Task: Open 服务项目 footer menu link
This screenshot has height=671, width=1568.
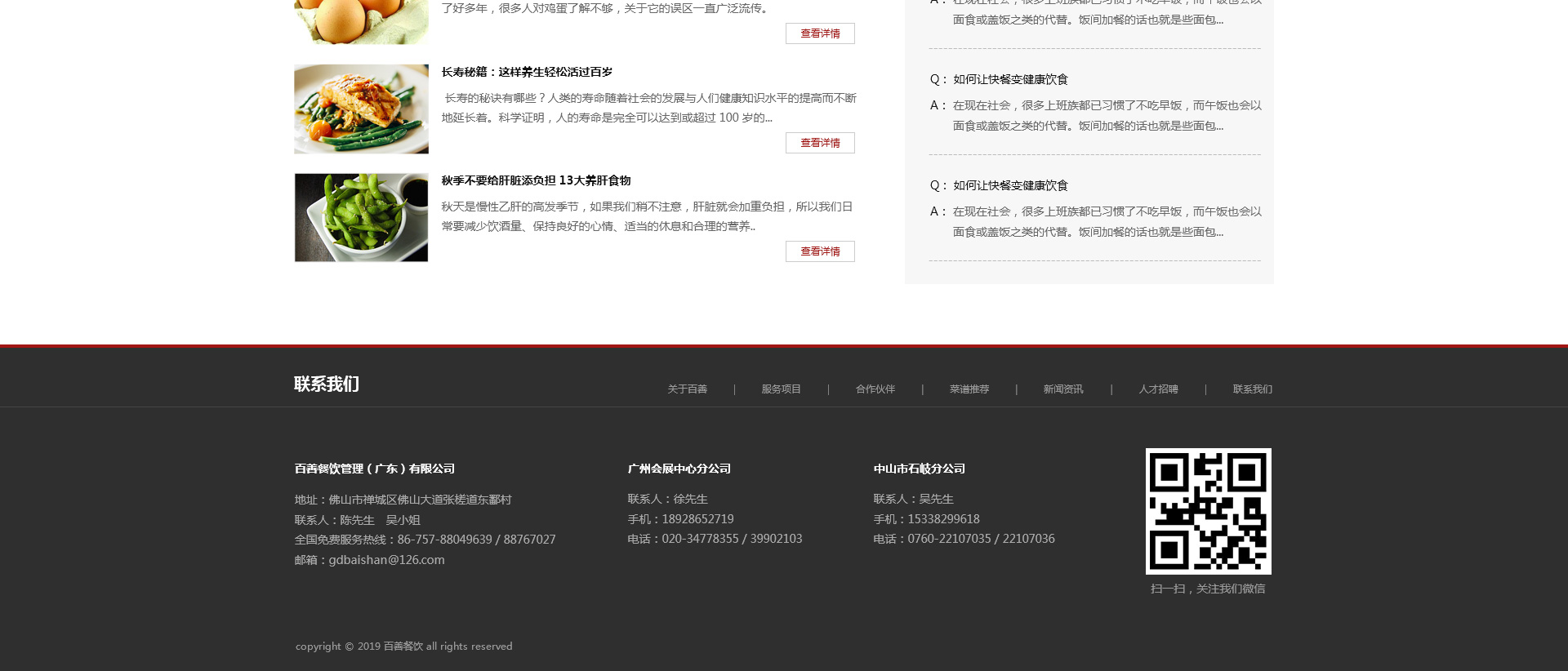Action: coord(781,389)
